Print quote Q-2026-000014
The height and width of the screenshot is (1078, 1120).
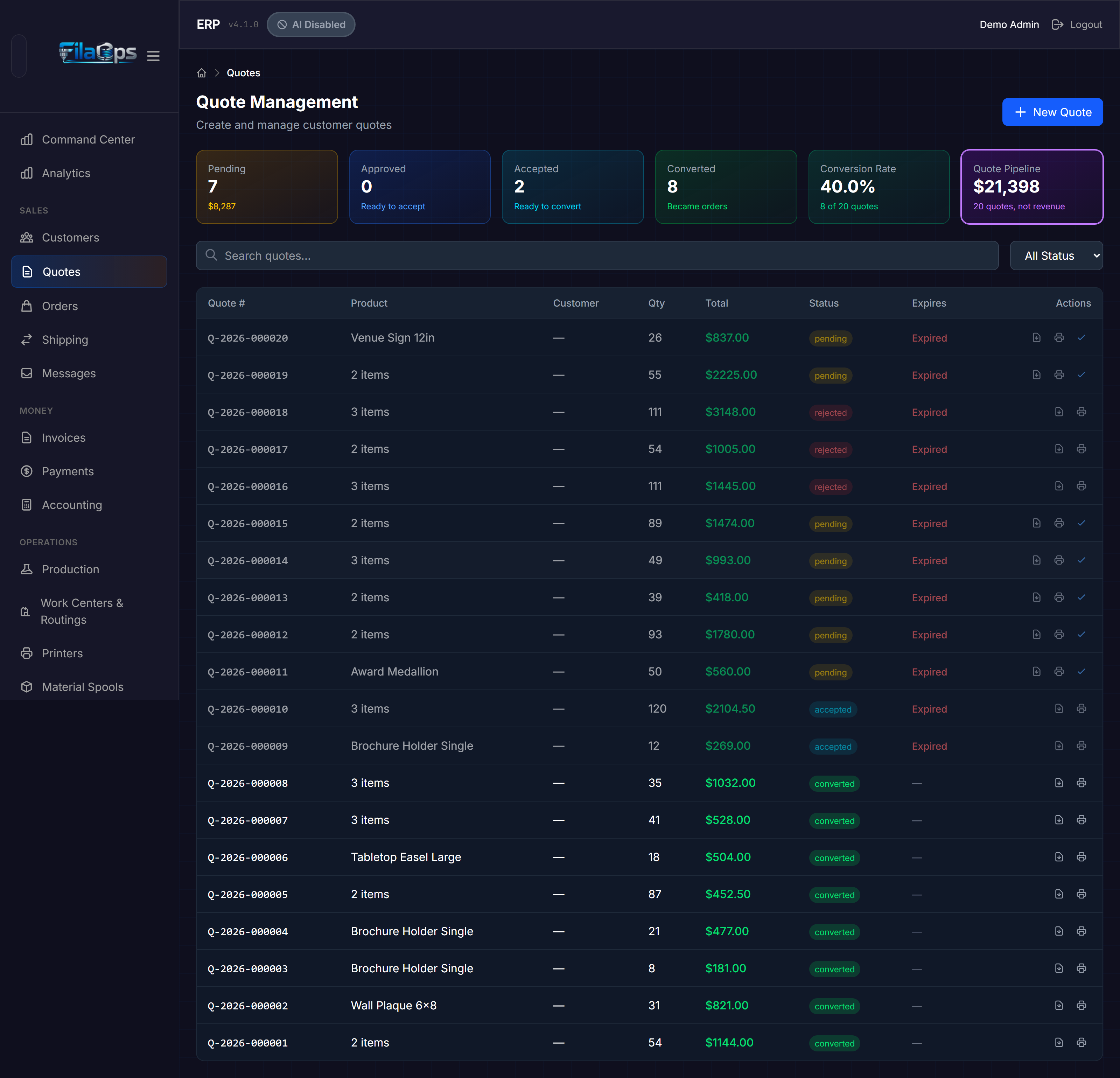click(x=1059, y=560)
